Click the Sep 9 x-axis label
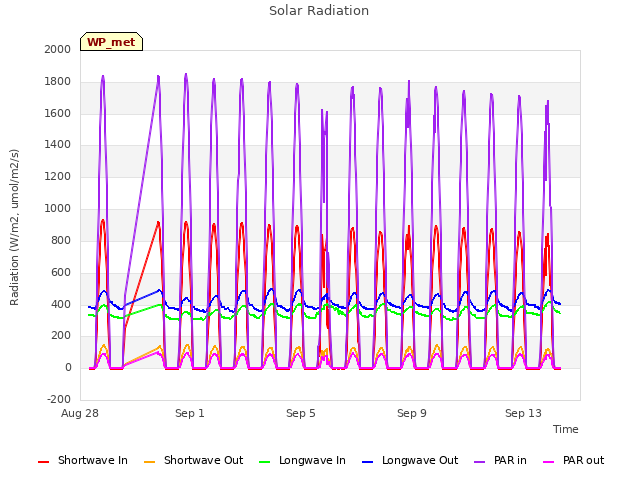 [x=412, y=413]
